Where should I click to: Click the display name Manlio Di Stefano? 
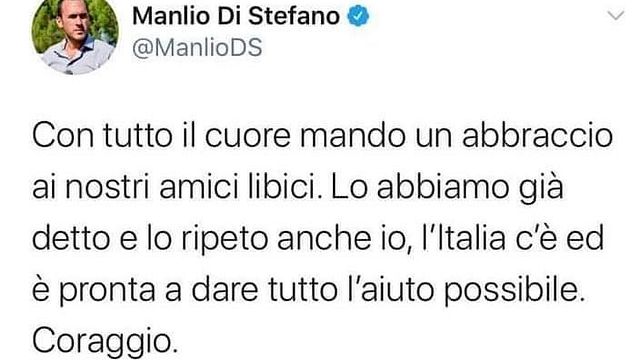pyautogui.click(x=236, y=16)
